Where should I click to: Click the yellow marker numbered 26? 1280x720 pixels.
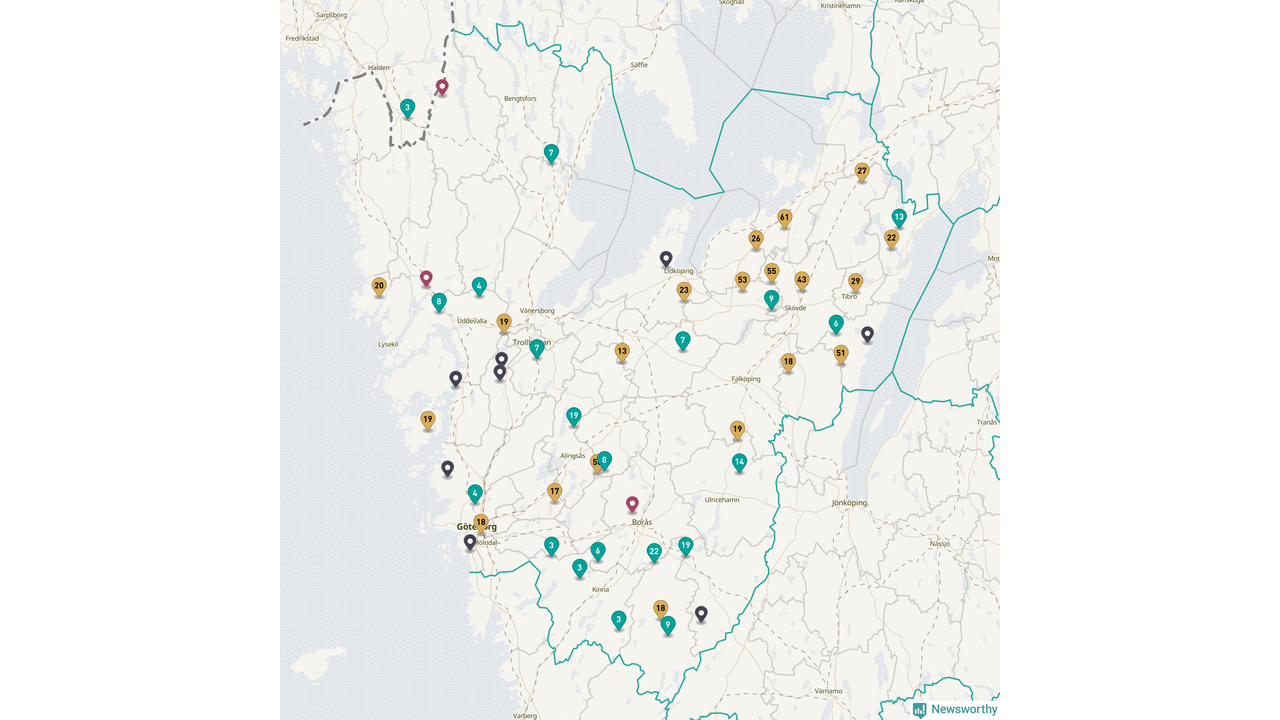tap(756, 238)
